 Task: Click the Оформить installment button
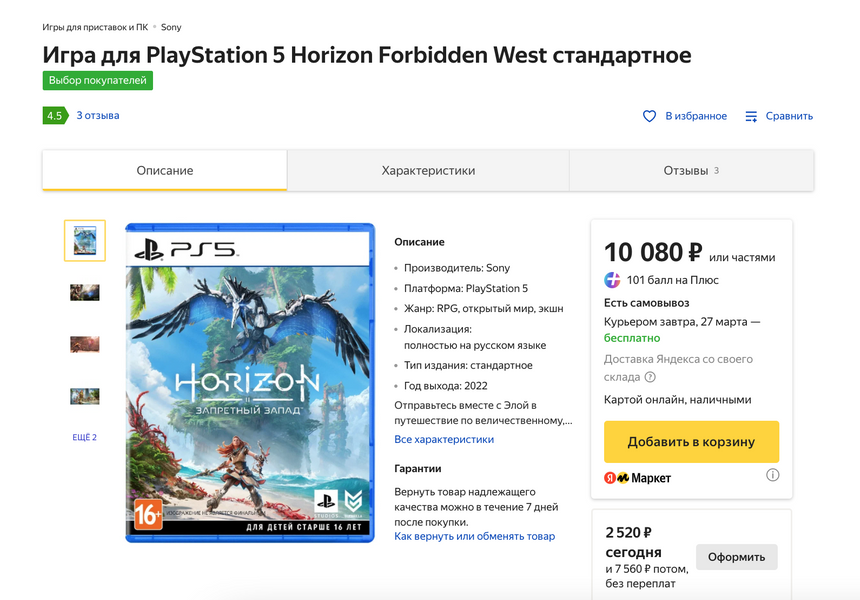736,557
